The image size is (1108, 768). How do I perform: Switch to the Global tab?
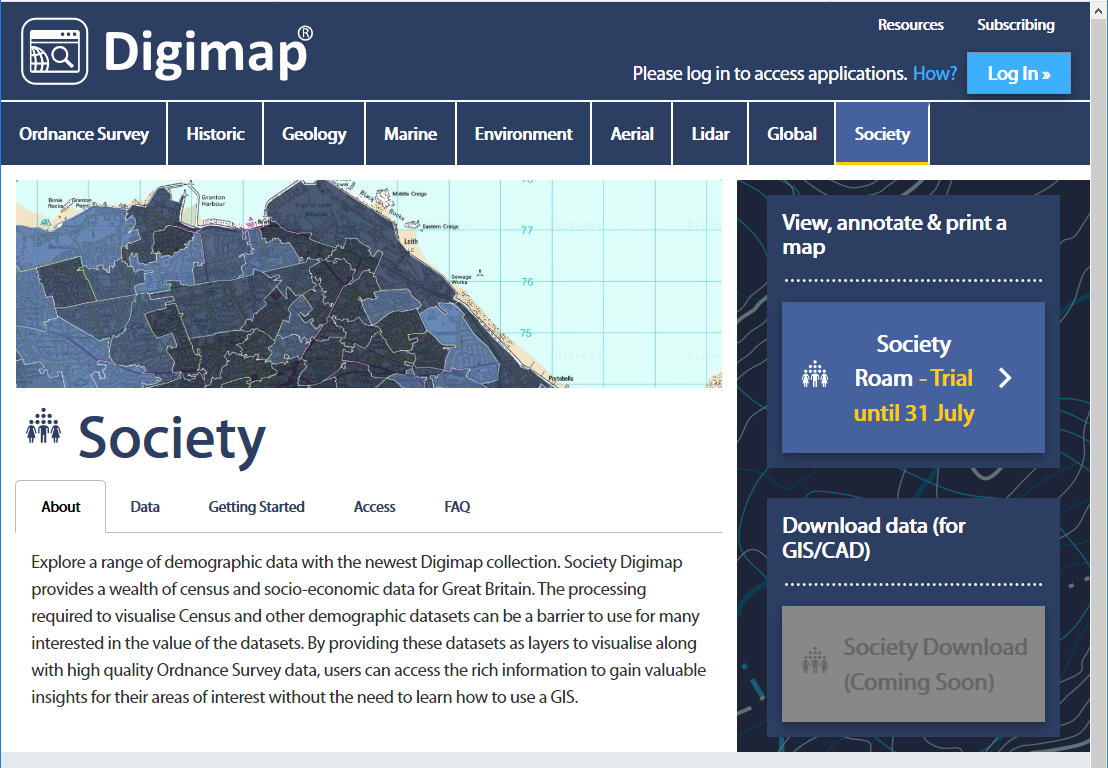coord(792,134)
